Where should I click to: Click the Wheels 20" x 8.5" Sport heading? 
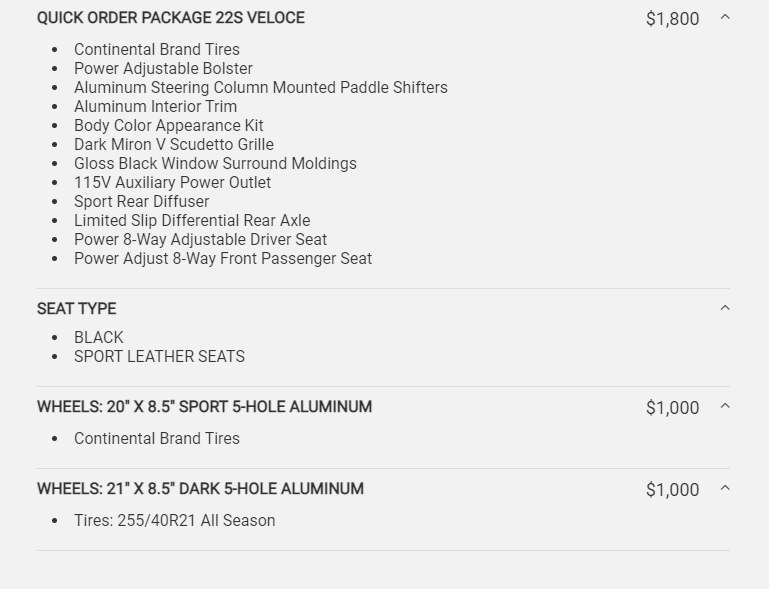[x=204, y=407]
